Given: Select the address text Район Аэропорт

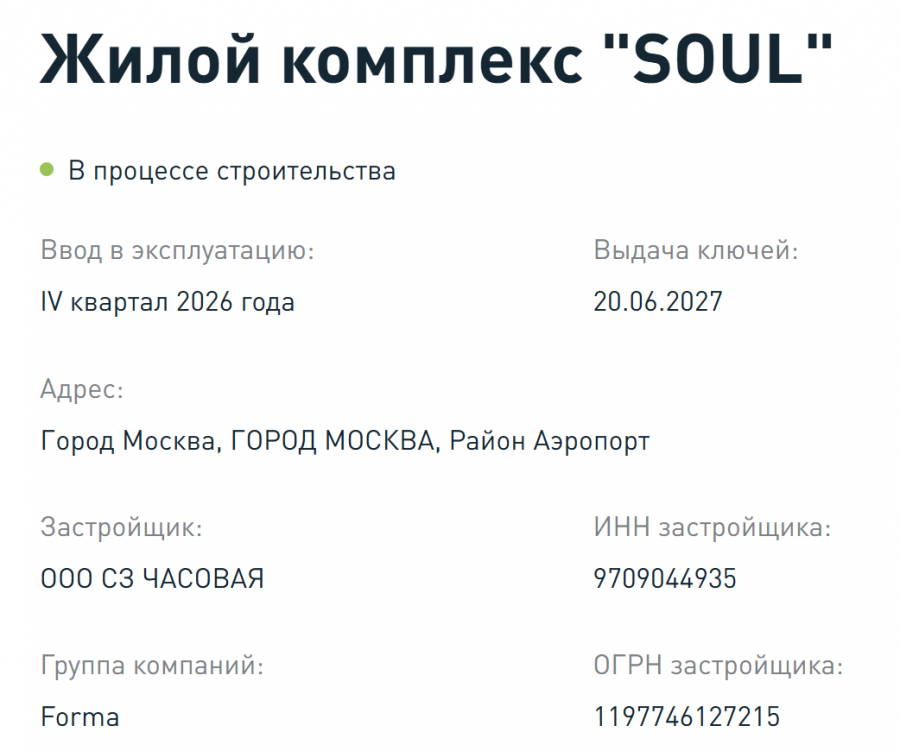Looking at the screenshot, I should (549, 442).
